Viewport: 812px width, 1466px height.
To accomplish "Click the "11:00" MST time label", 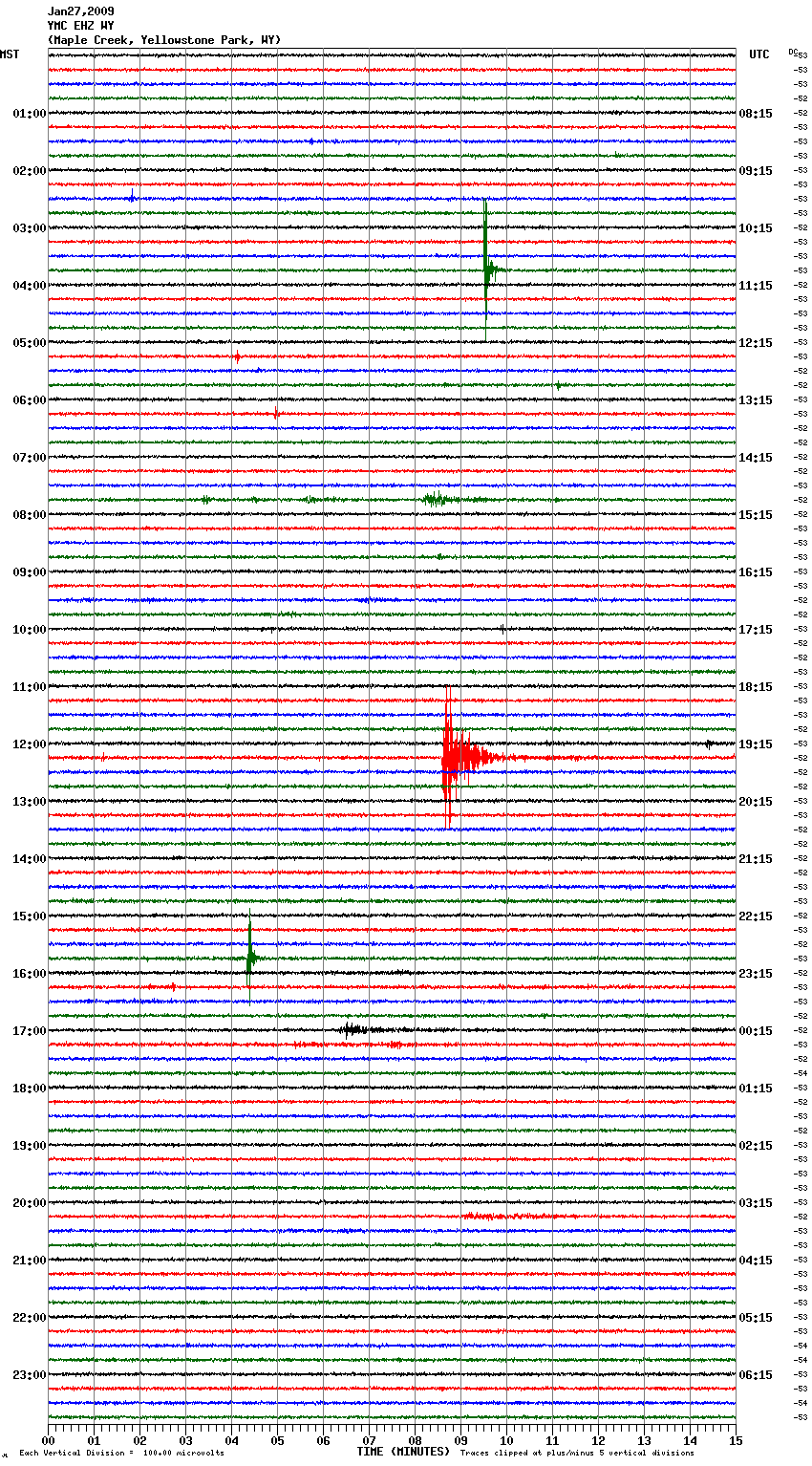I will (x=30, y=687).
